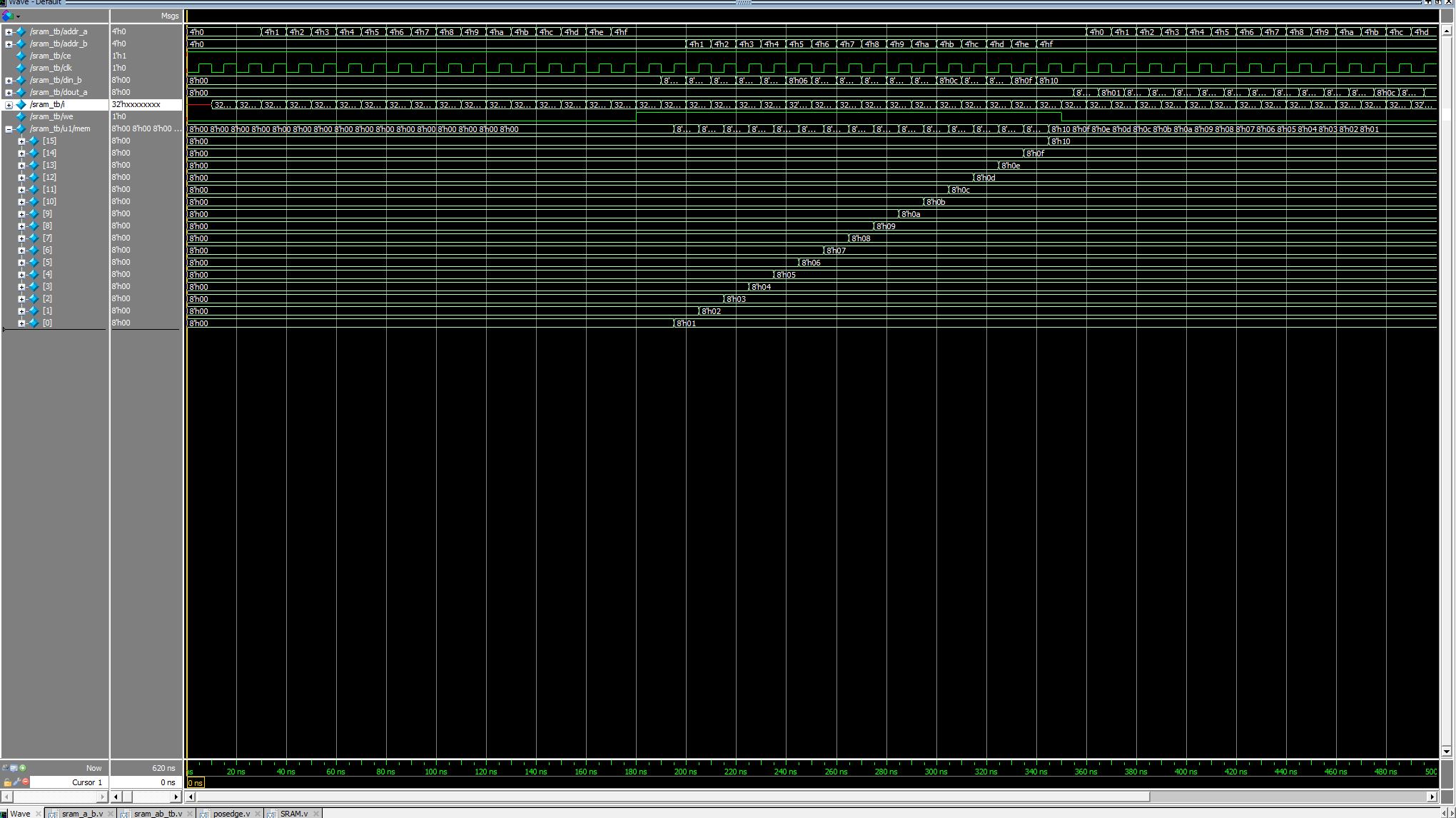1456x818 pixels.
Task: Expand the /sram_tb/f signal group
Action: [x=8, y=104]
